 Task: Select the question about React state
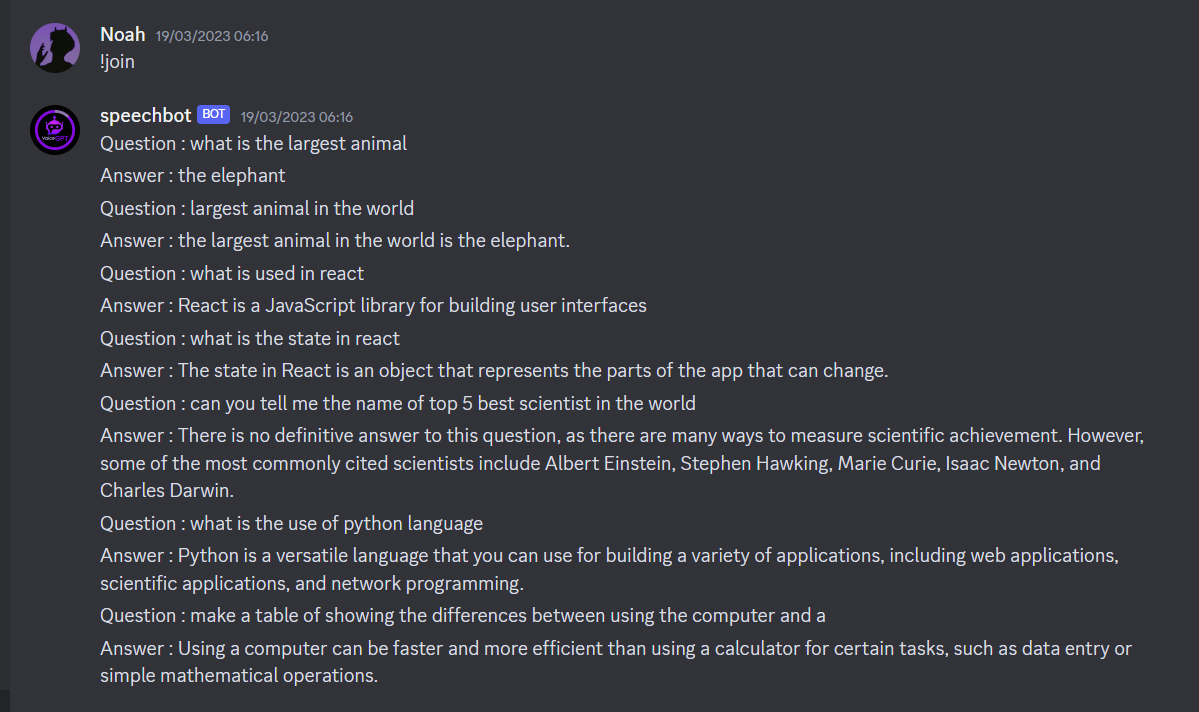click(x=250, y=338)
